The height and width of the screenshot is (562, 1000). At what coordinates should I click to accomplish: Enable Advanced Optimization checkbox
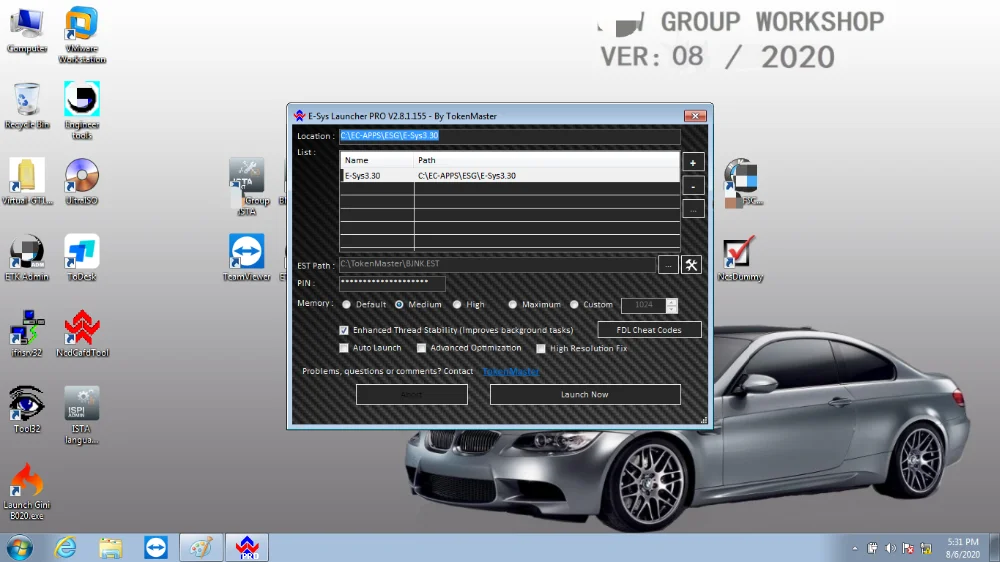421,348
